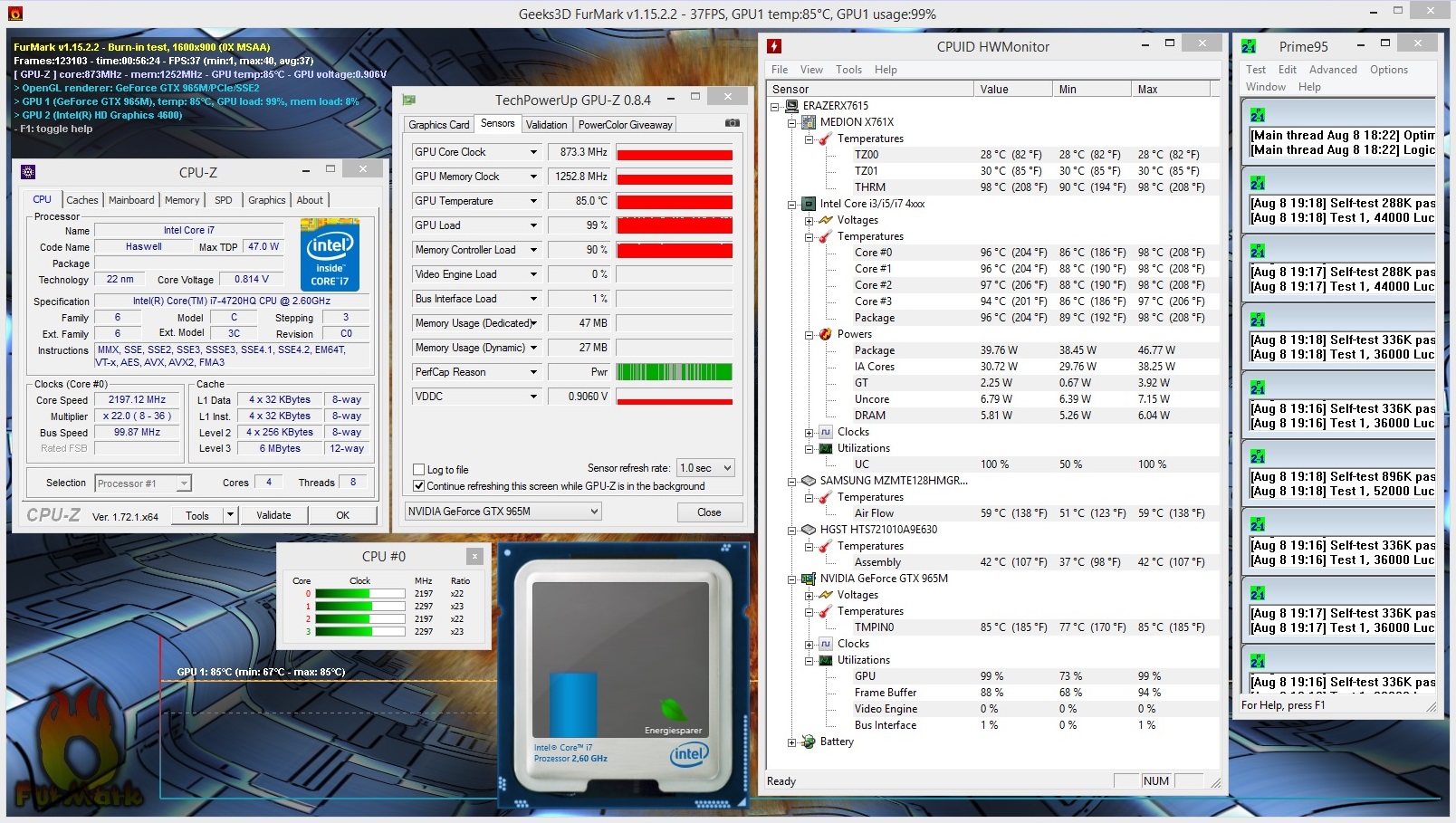Take a GPU-Z screenshot with the camera icon
Viewport: 1456px width, 823px height.
(733, 123)
